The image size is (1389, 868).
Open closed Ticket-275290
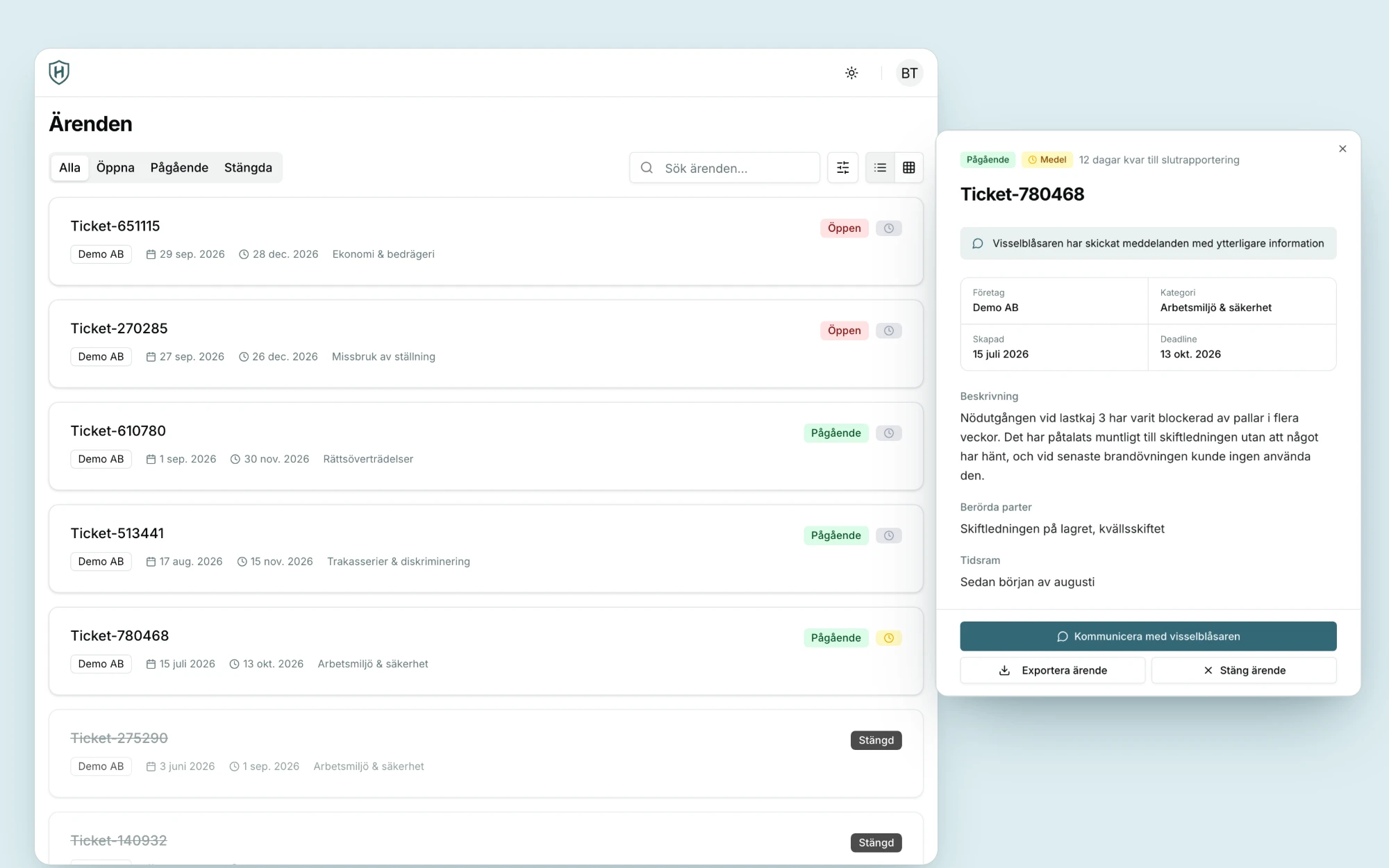pos(485,753)
